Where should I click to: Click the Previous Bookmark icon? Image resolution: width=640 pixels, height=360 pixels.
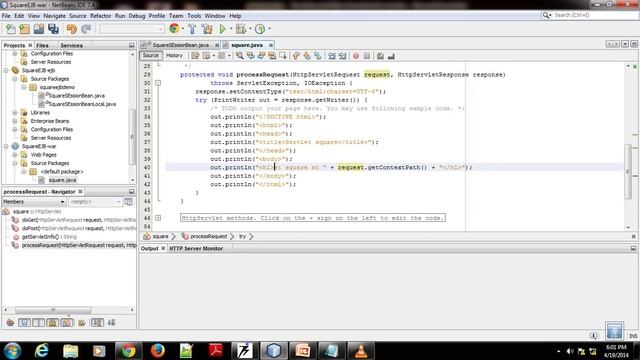click(296, 56)
